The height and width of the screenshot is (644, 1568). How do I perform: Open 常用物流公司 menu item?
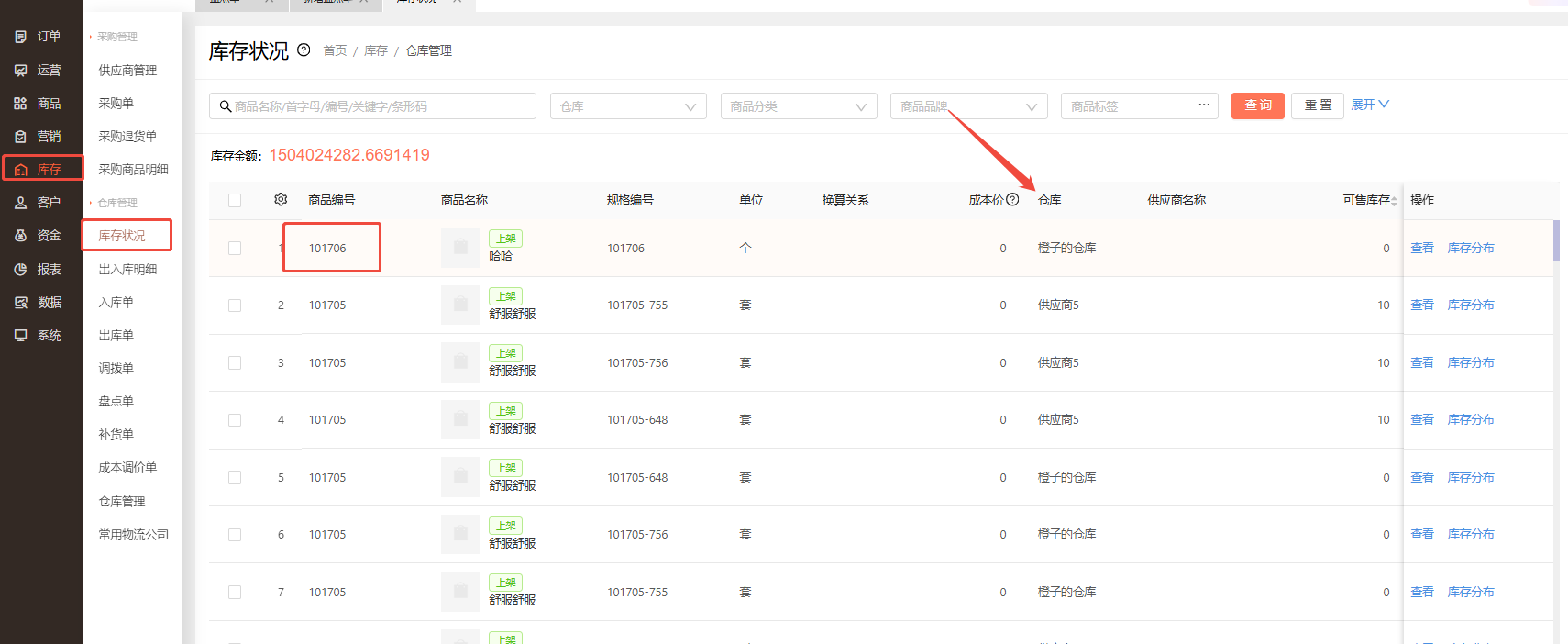(x=133, y=534)
